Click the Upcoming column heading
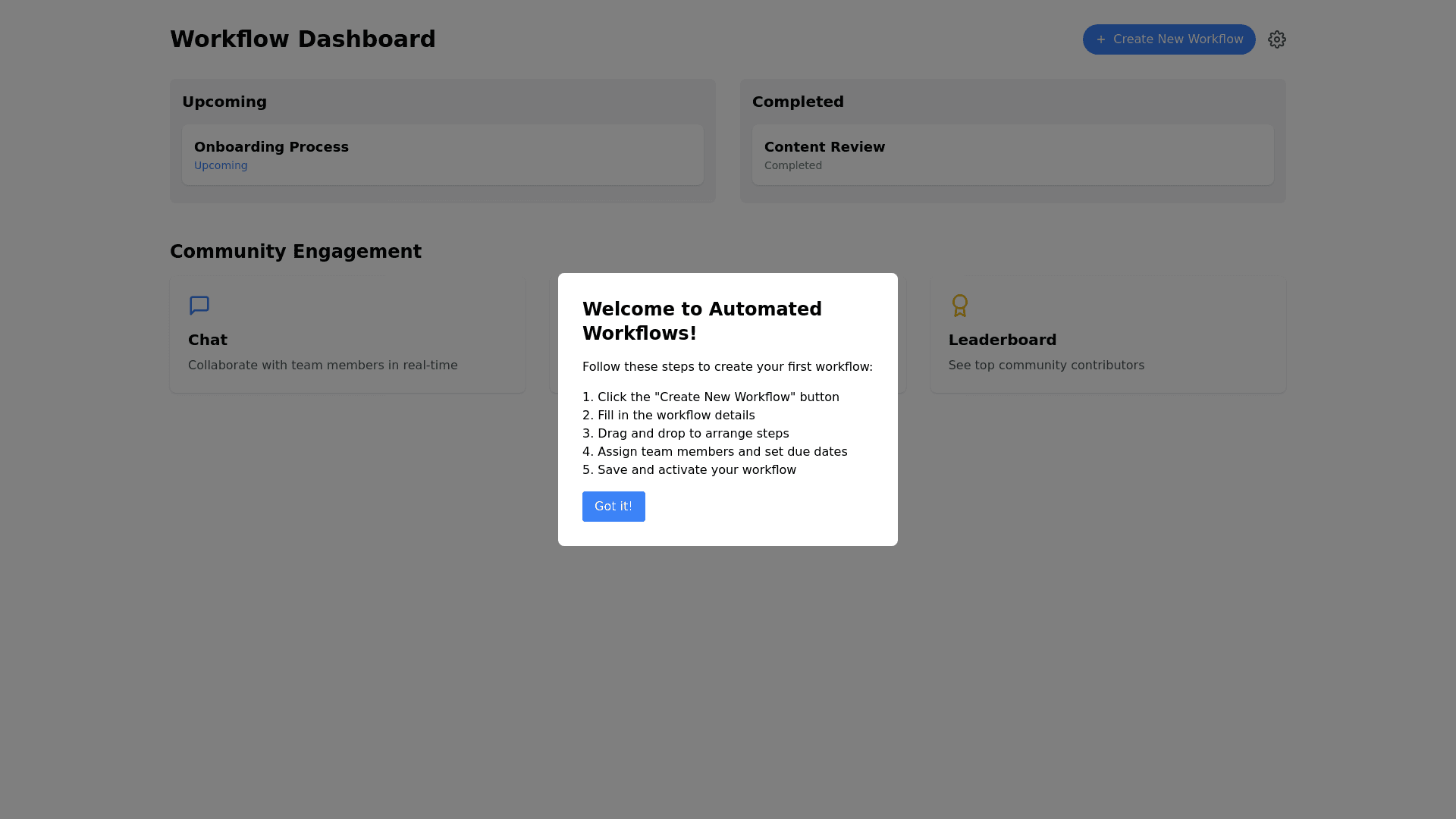 point(224,102)
